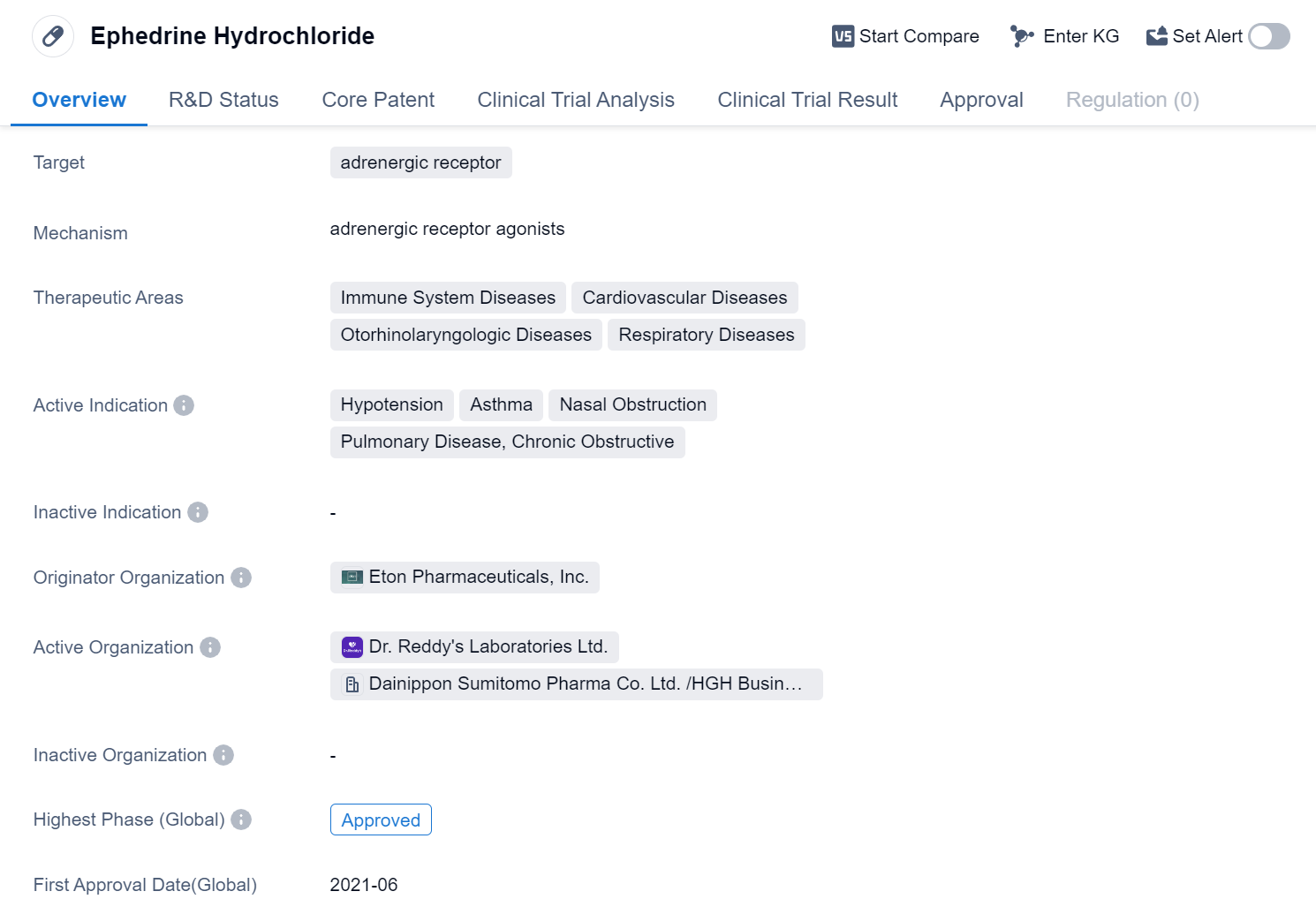Click the drug pill icon beside title

click(x=53, y=36)
